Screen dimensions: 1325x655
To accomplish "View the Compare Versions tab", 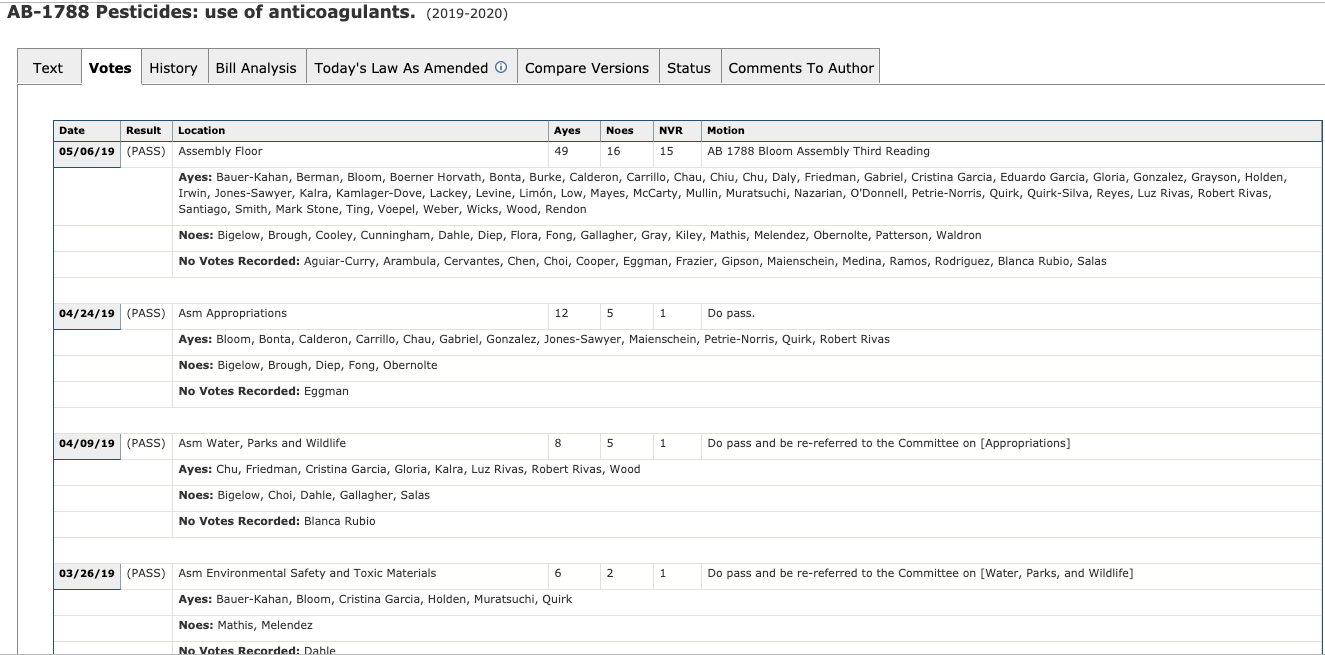I will coord(587,68).
